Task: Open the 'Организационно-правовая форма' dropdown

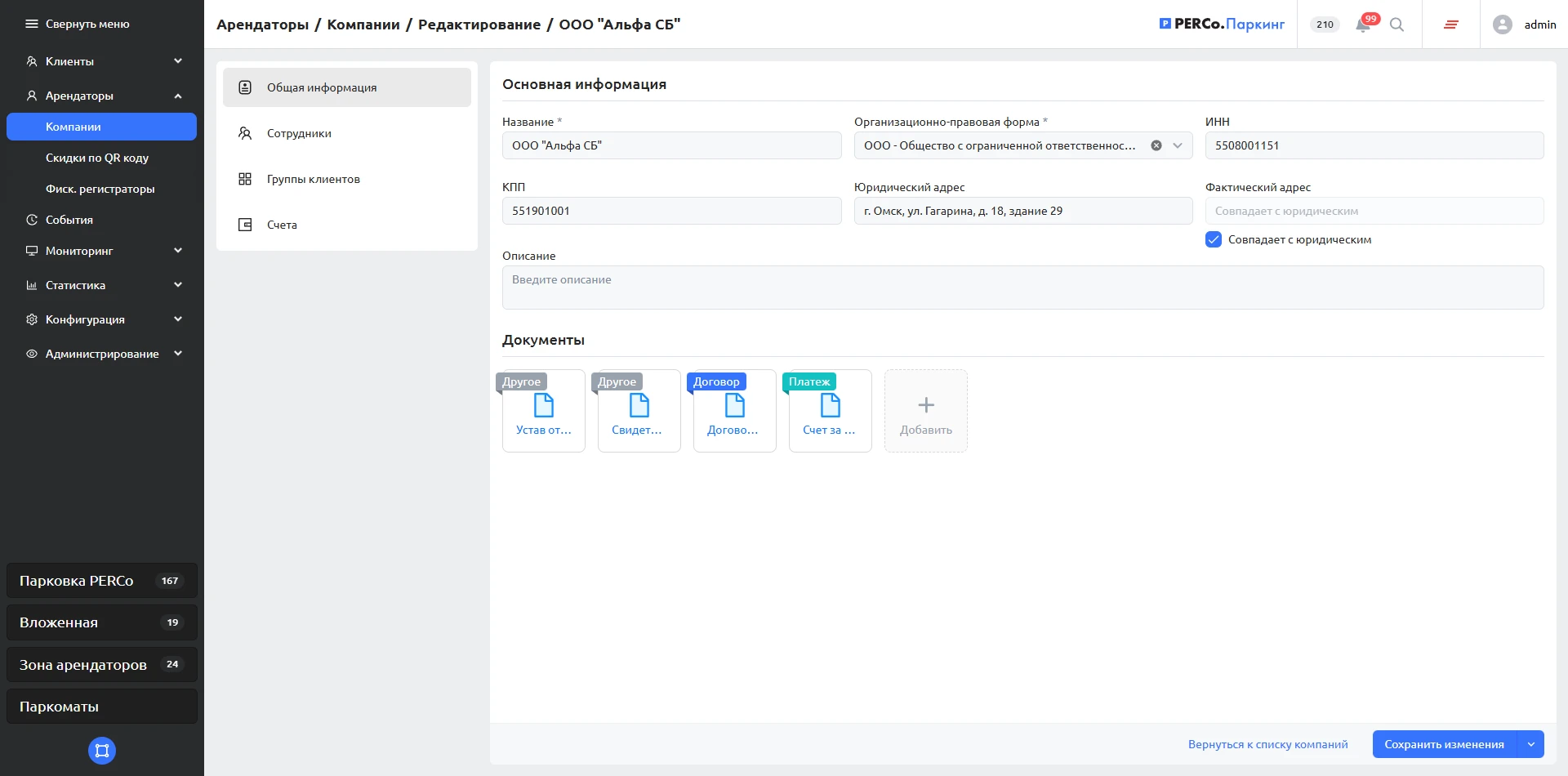Action: click(1178, 145)
